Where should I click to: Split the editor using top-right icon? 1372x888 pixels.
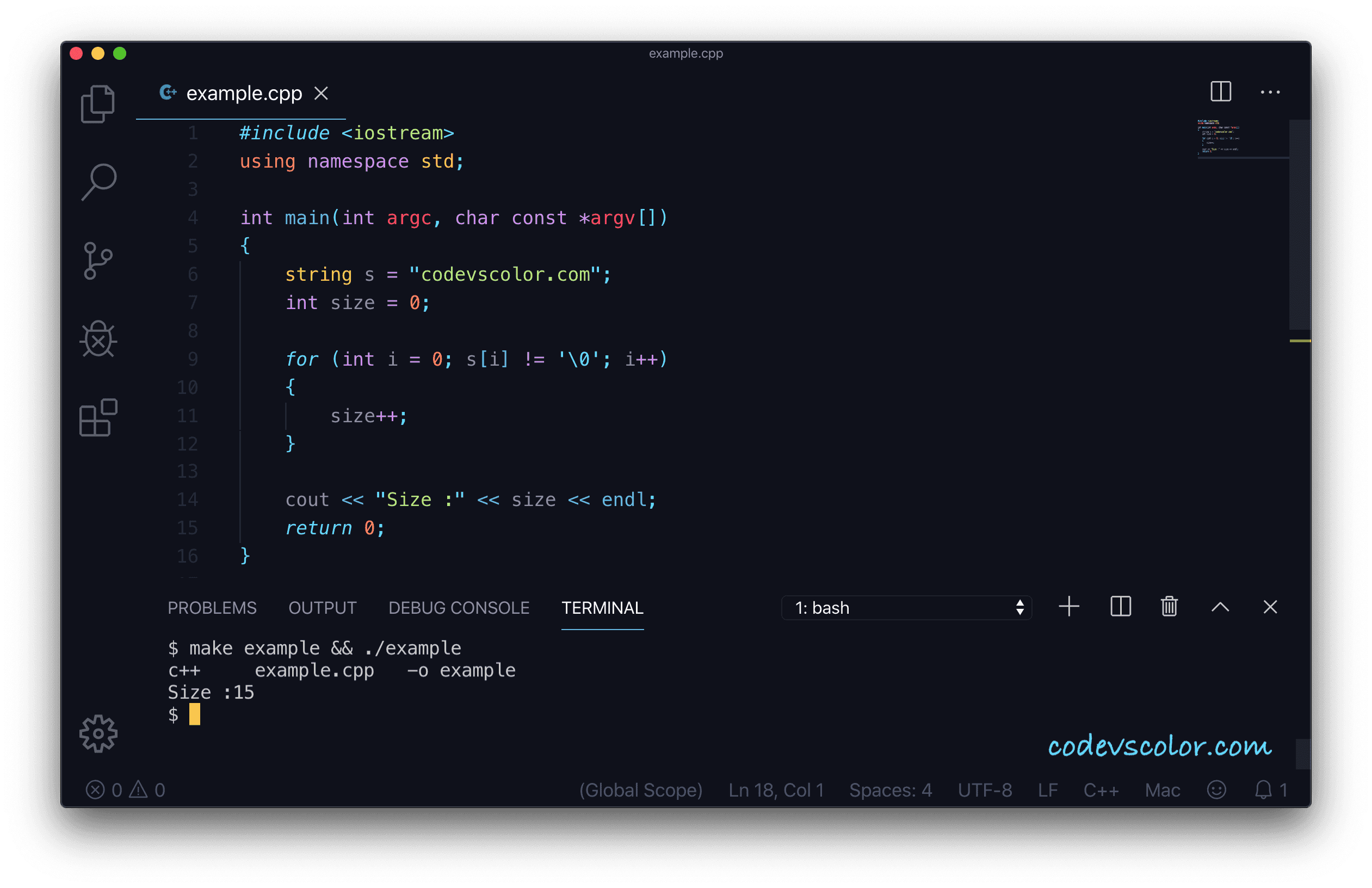(x=1220, y=91)
